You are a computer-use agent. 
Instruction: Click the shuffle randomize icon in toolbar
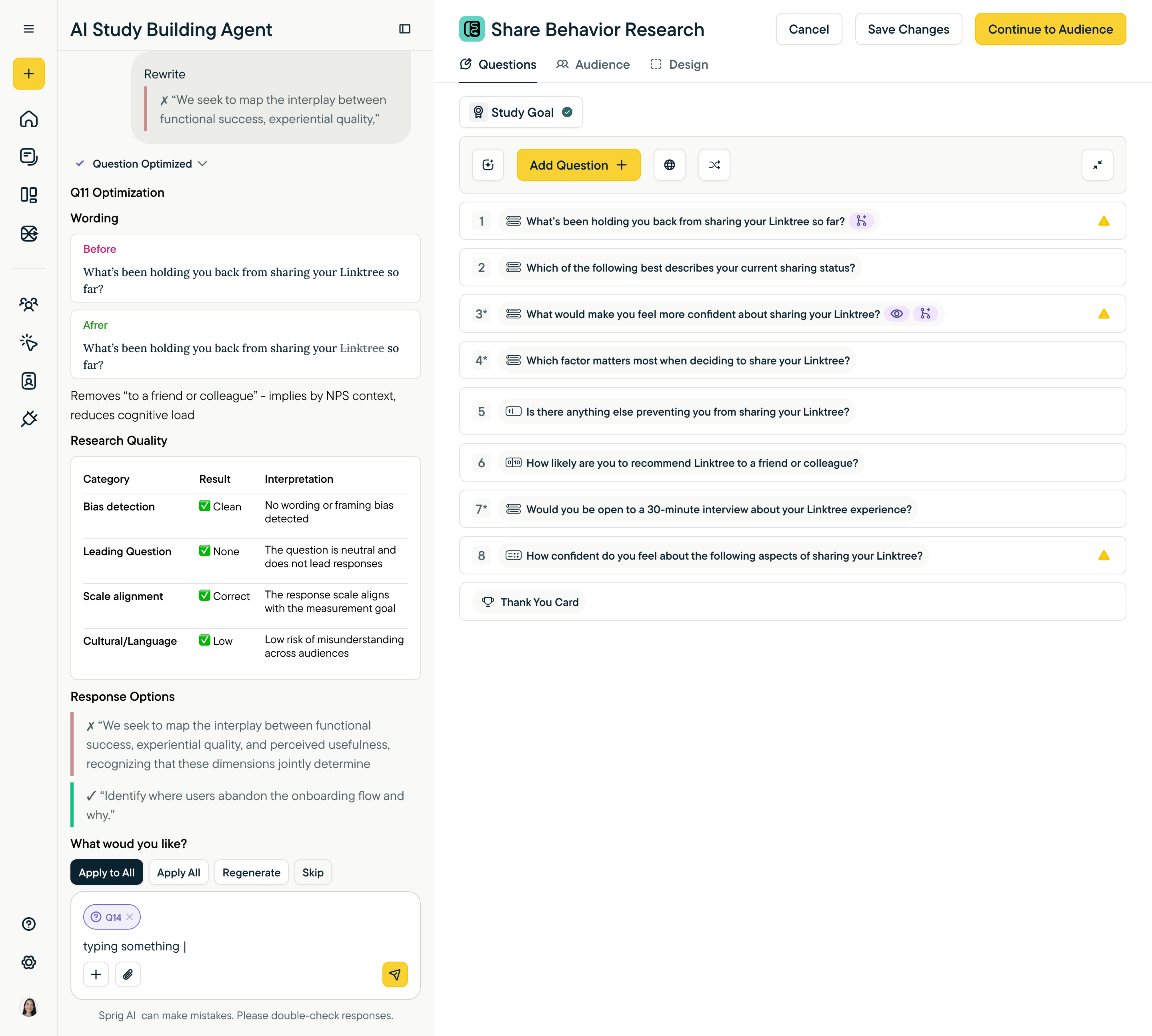pos(714,165)
